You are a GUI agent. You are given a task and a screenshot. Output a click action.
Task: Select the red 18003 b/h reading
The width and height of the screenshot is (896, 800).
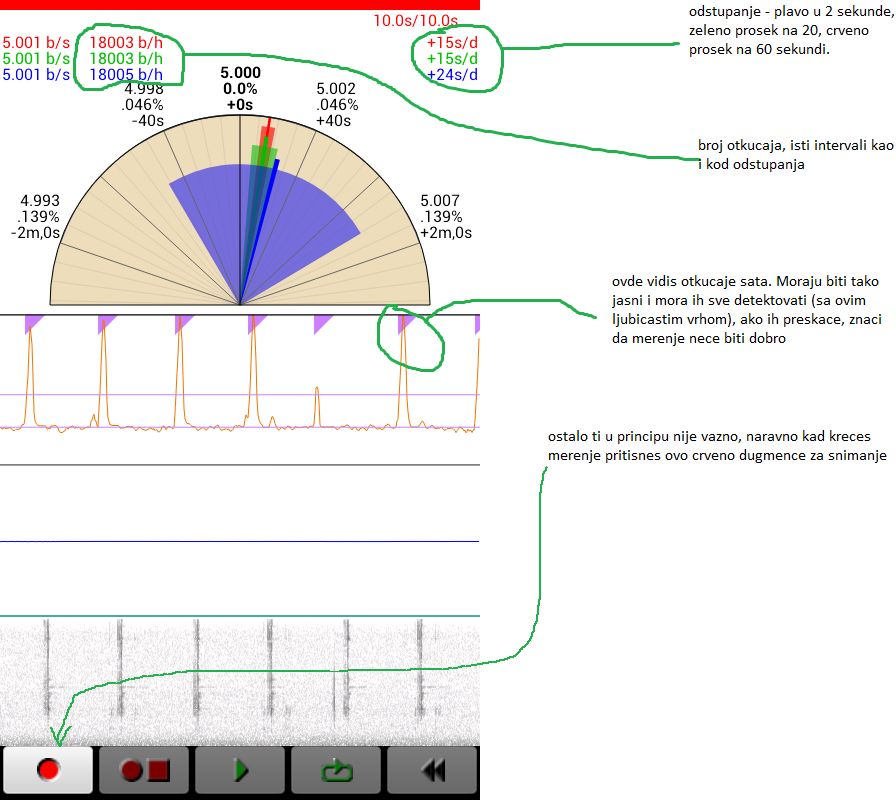(126, 43)
